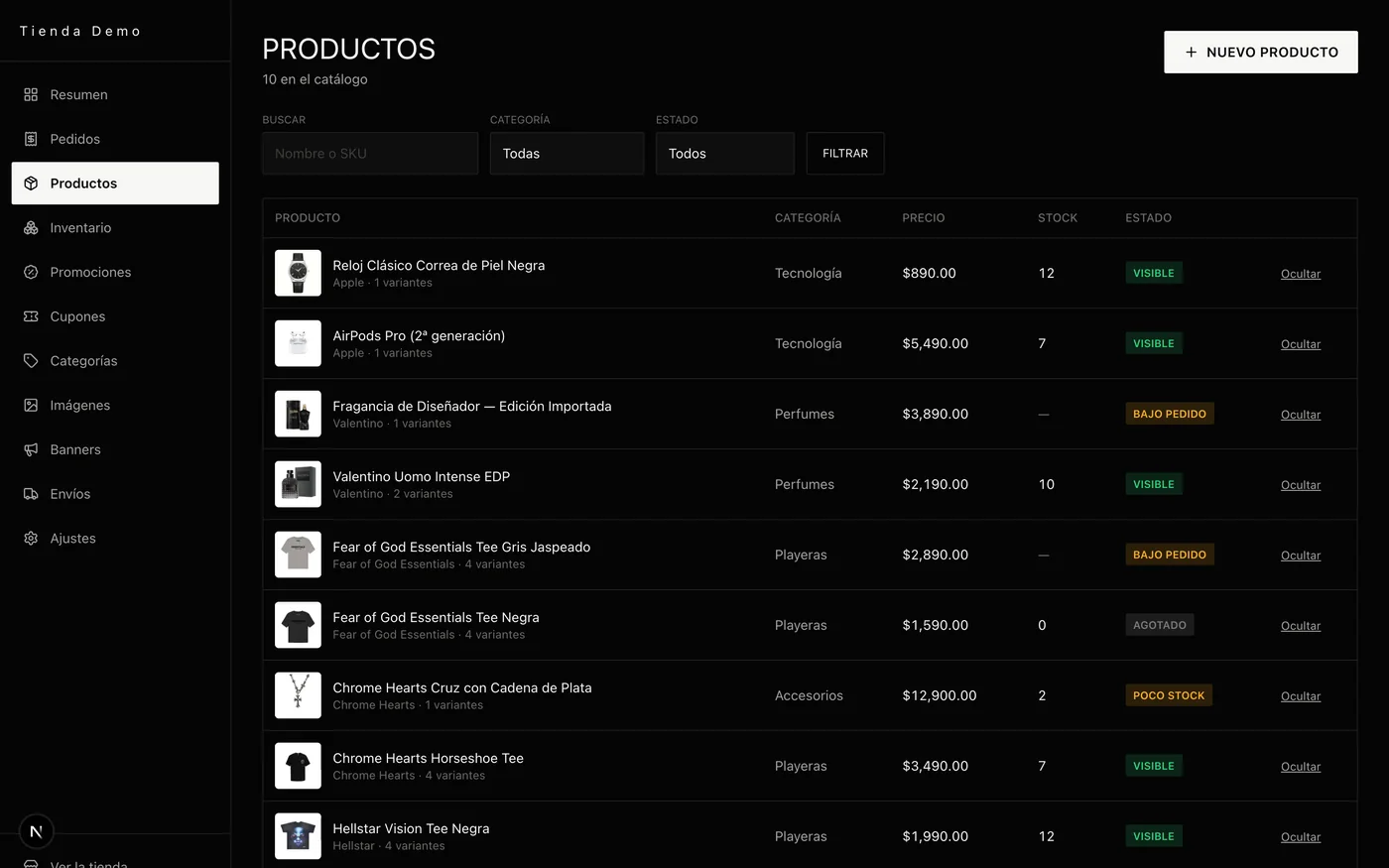Click the Pedidos receipt icon
This screenshot has height=868, width=1389.
[x=31, y=139]
